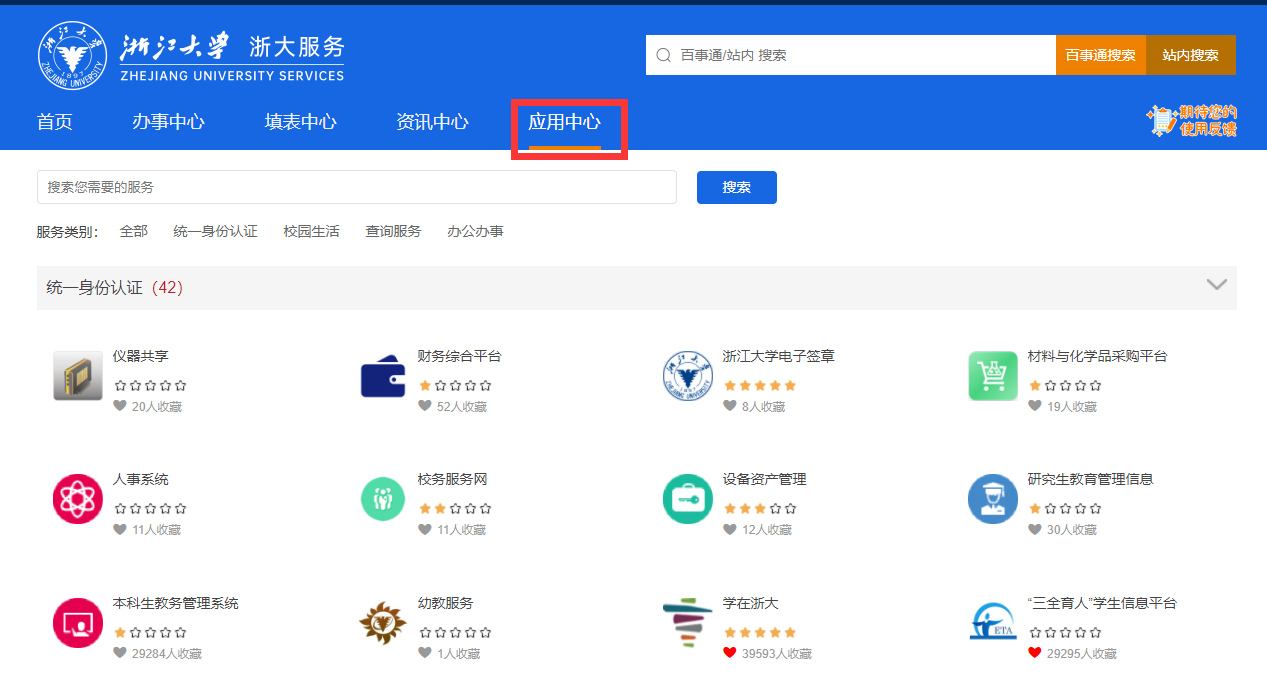Open the "三全育人"学生信息平台 icon
This screenshot has height=693, width=1267.
point(993,623)
